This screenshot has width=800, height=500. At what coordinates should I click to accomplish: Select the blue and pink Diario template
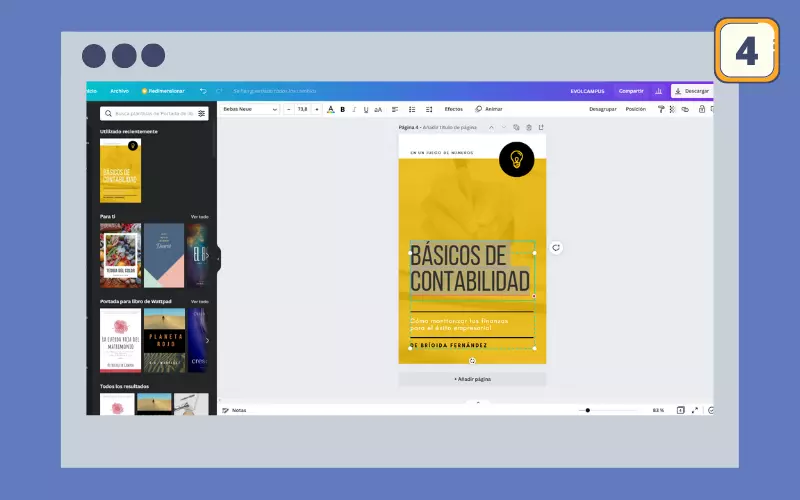[164, 255]
